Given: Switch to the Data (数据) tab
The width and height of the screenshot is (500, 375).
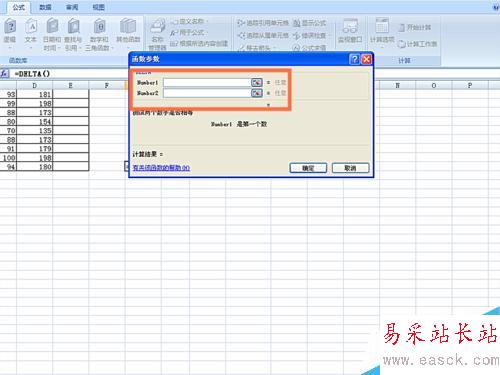Looking at the screenshot, I should click(x=45, y=7).
